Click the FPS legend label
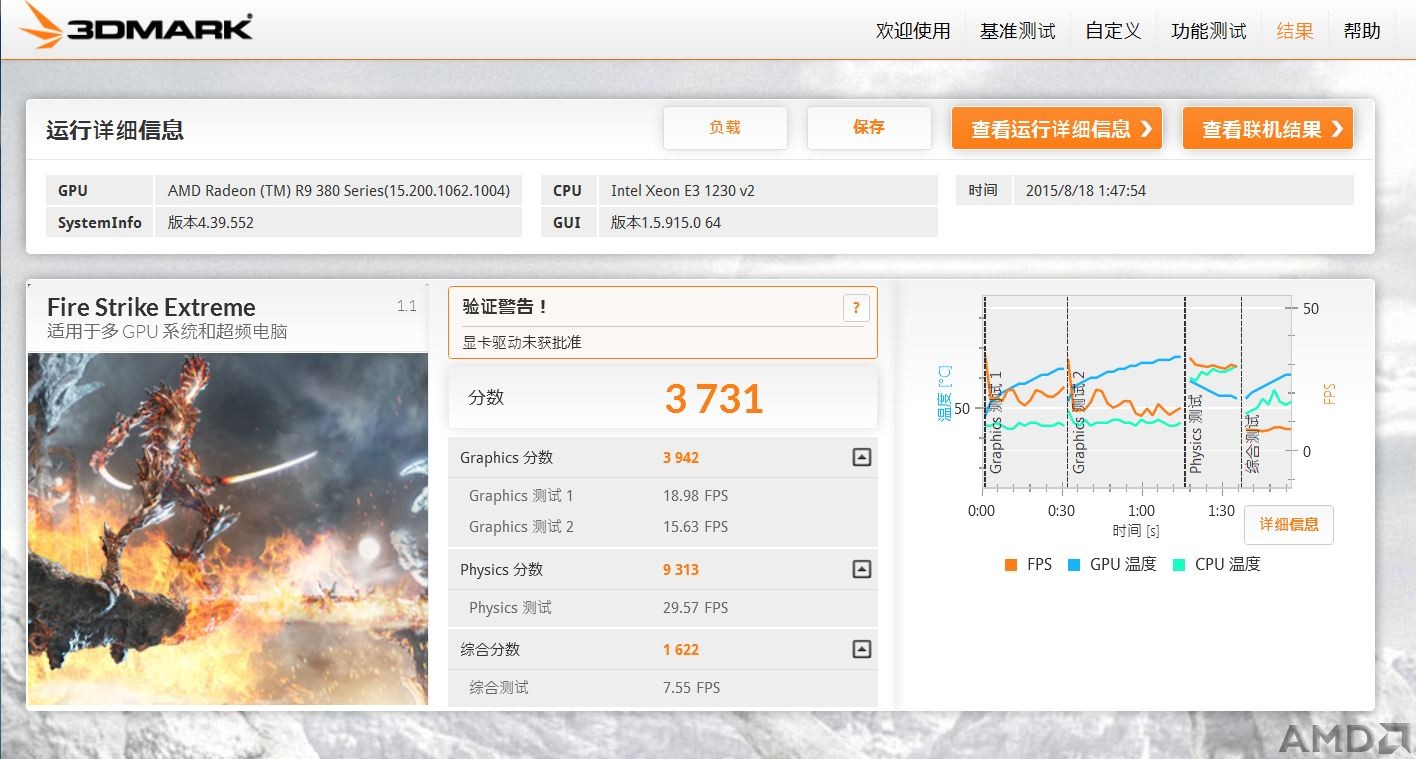Viewport: 1416px width, 759px height. coord(1040,565)
